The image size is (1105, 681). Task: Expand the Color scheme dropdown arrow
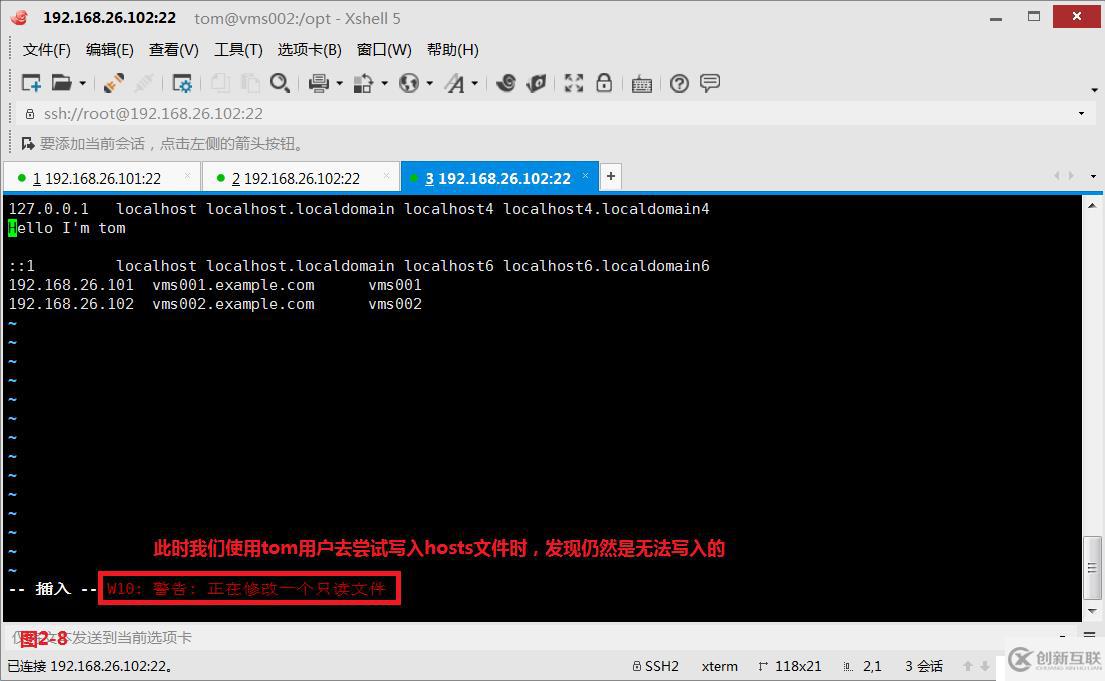click(385, 84)
